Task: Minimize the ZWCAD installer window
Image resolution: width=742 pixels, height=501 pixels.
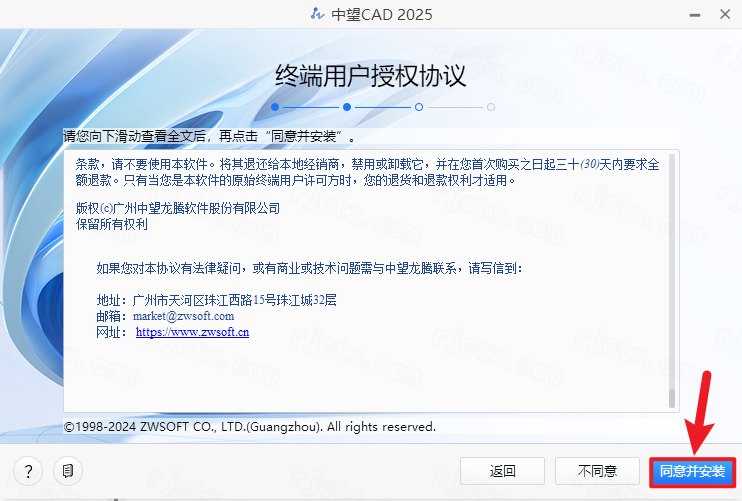Action: [690, 14]
